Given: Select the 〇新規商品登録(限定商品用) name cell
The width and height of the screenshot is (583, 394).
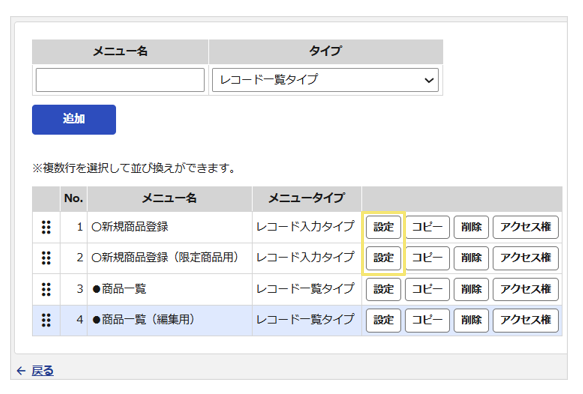Looking at the screenshot, I should coord(170,258).
